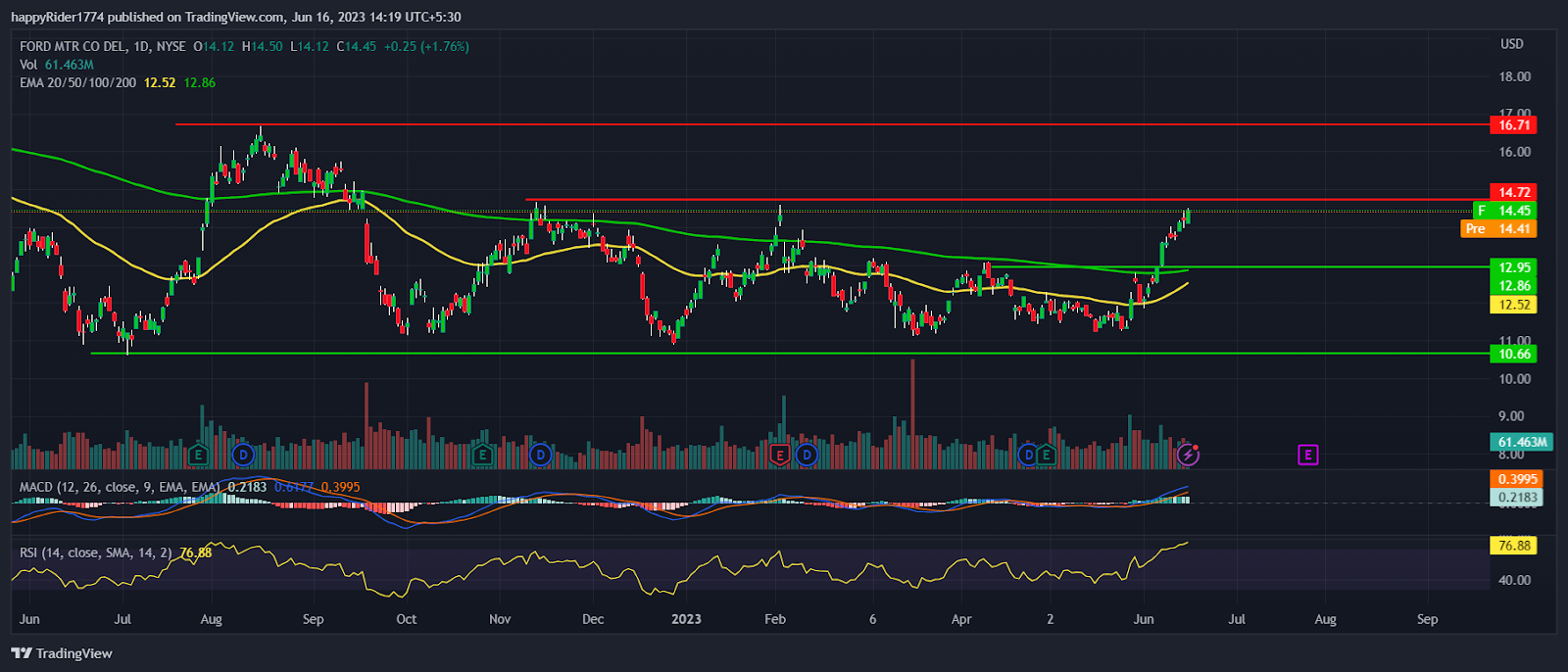Image resolution: width=1568 pixels, height=672 pixels.
Task: Click the purple future E earnings marker
Action: tap(1307, 455)
